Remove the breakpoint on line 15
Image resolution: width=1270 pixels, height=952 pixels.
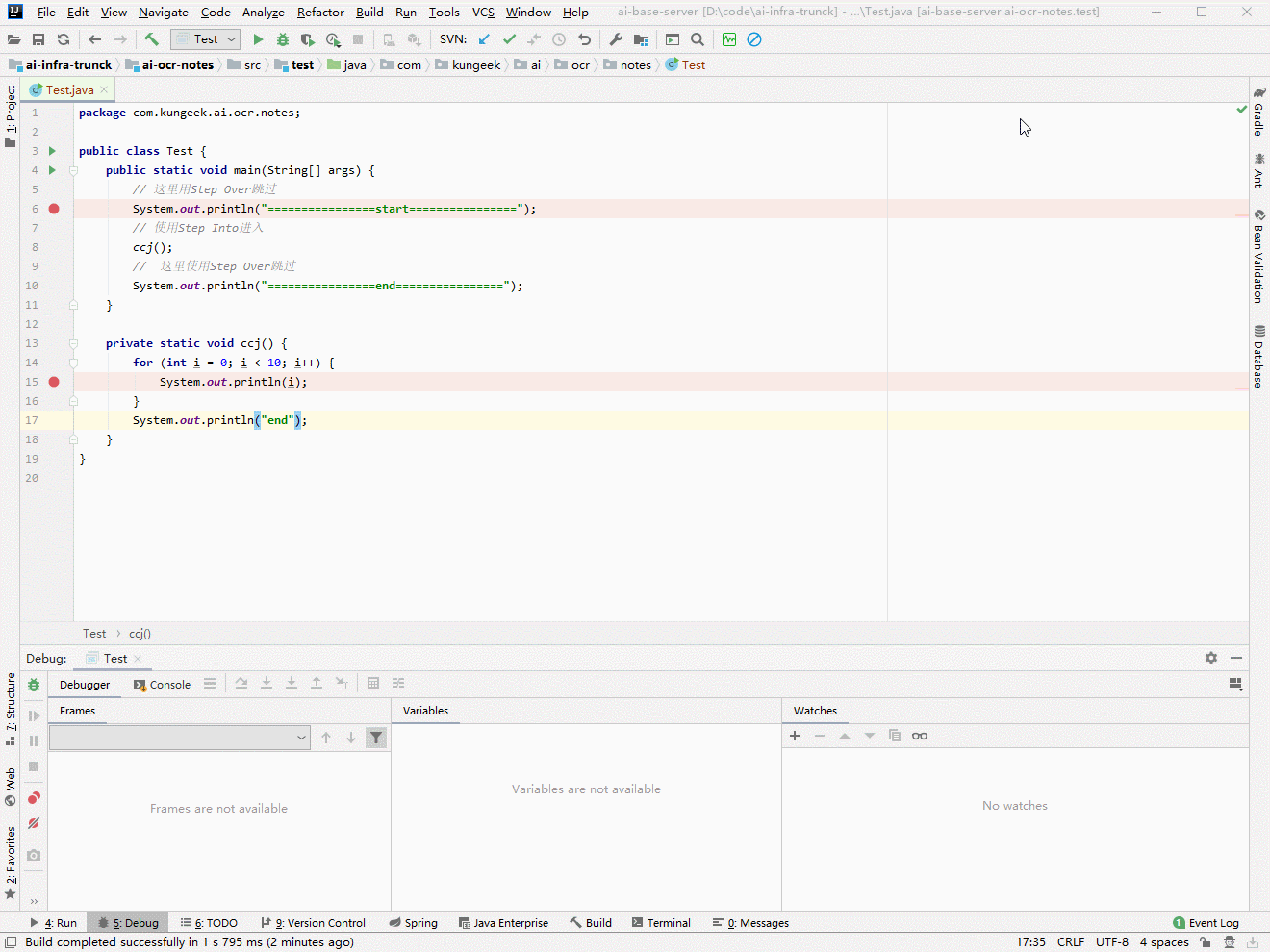(x=54, y=382)
